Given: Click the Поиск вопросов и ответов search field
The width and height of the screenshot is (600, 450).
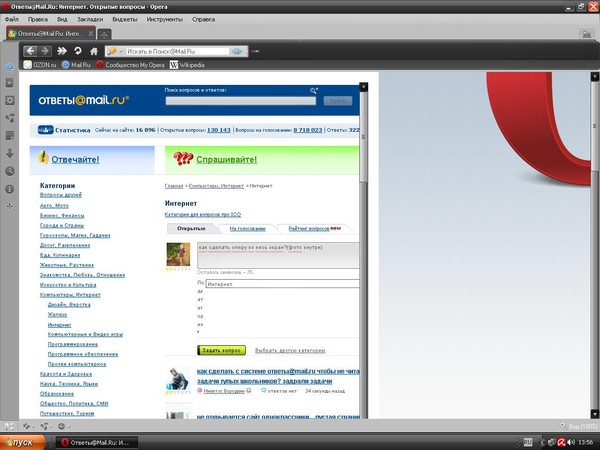Looking at the screenshot, I should [241, 101].
